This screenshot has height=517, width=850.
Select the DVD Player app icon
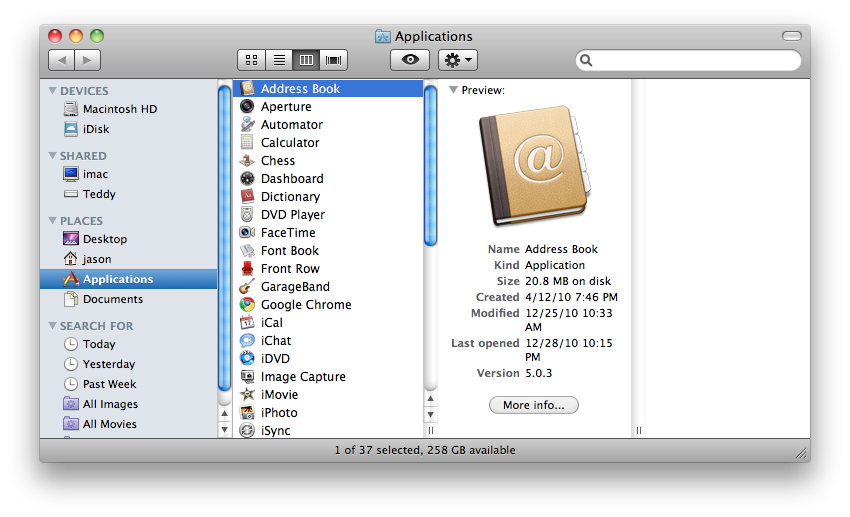pyautogui.click(x=247, y=214)
